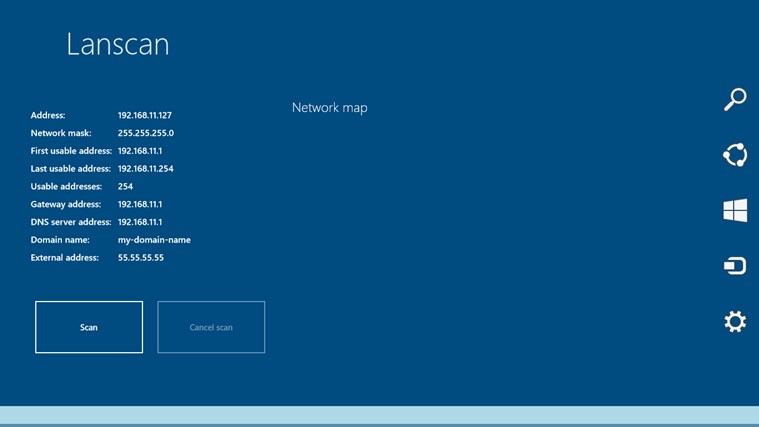Click the DNS server address: label
759x427 pixels.
pyautogui.click(x=71, y=222)
